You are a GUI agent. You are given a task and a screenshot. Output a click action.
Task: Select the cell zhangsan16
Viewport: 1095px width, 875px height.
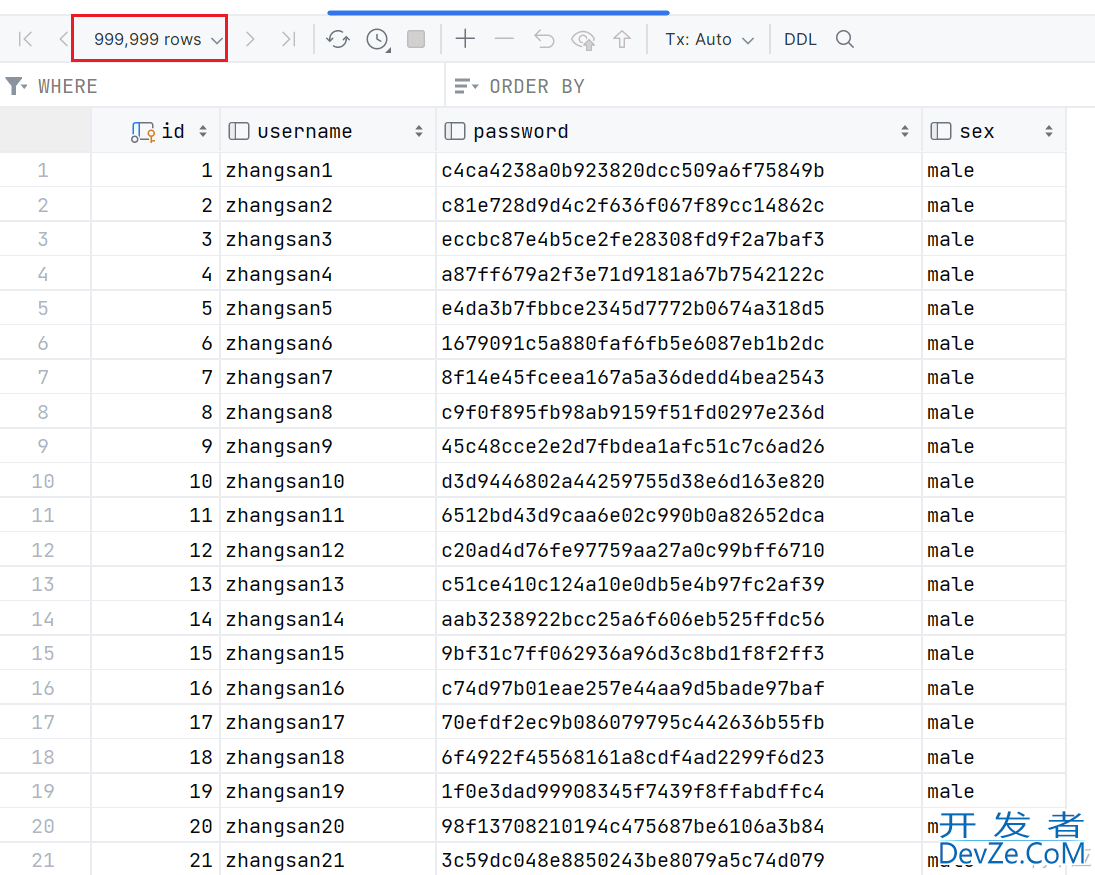(328, 689)
